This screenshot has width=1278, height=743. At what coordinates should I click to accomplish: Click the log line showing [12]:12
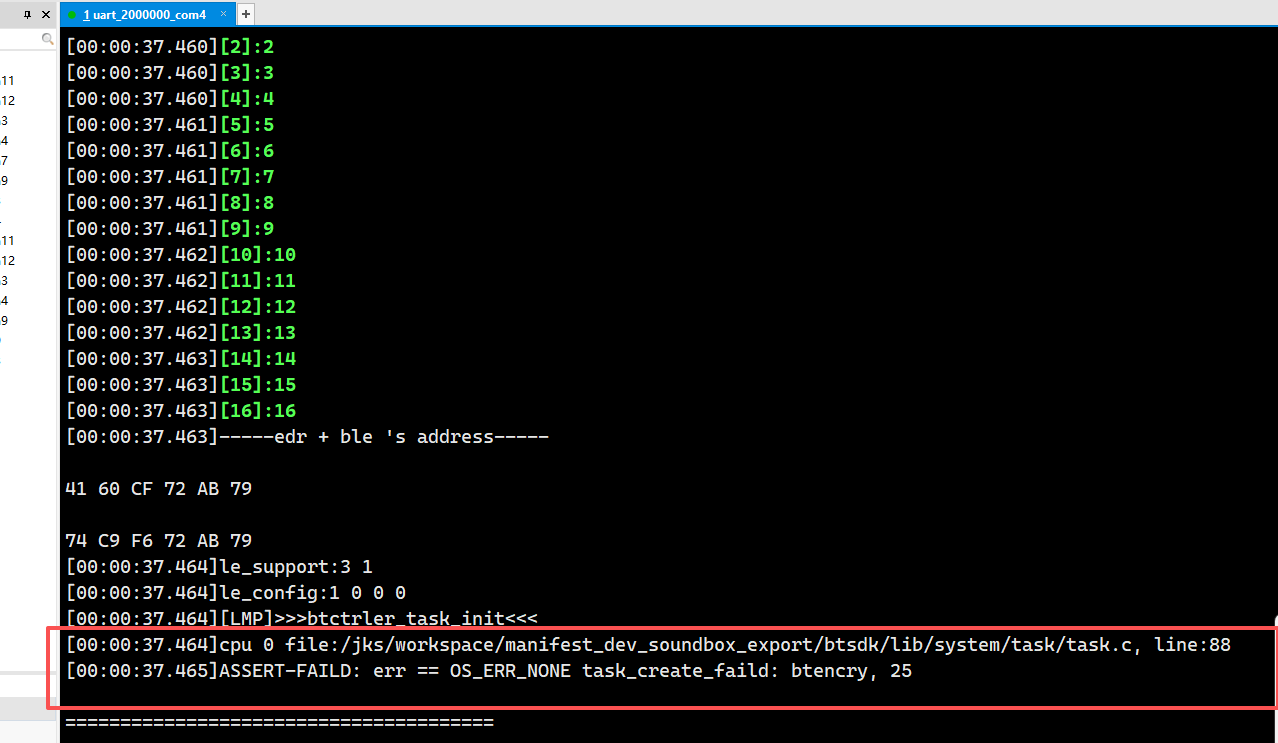[x=181, y=307]
